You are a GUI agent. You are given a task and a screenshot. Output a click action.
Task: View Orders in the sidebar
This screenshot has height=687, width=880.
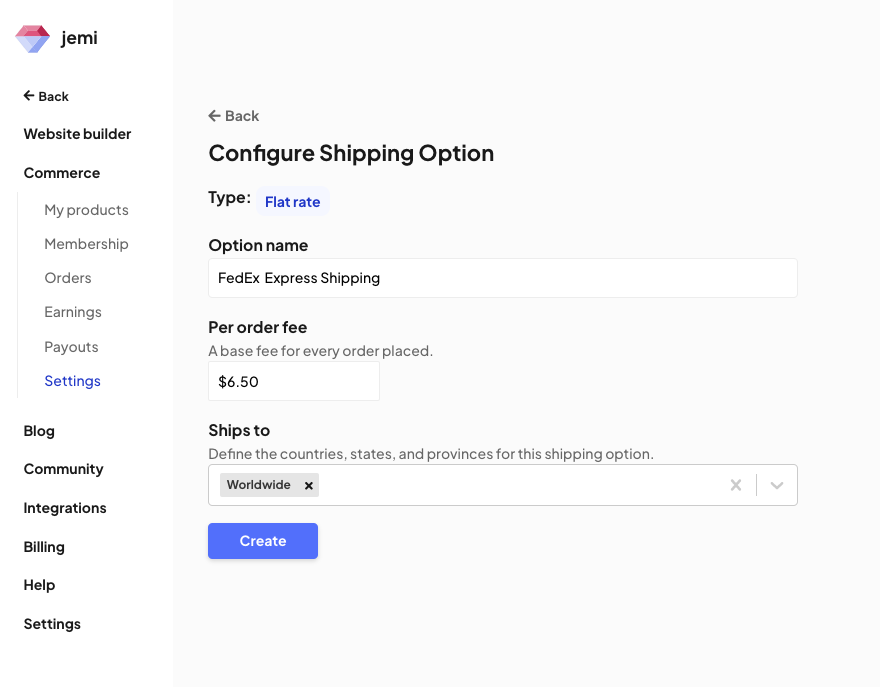tap(68, 278)
